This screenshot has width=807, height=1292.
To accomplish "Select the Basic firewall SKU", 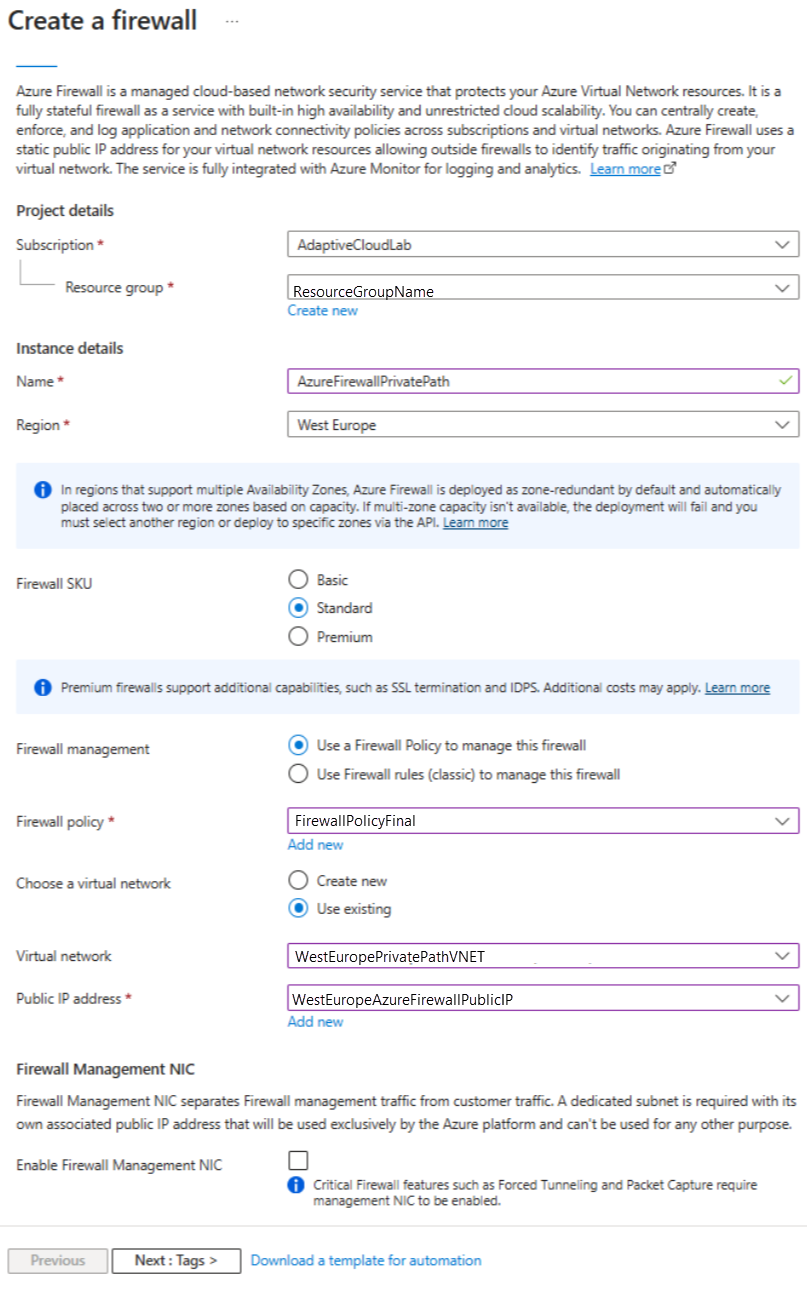I will coord(297,579).
